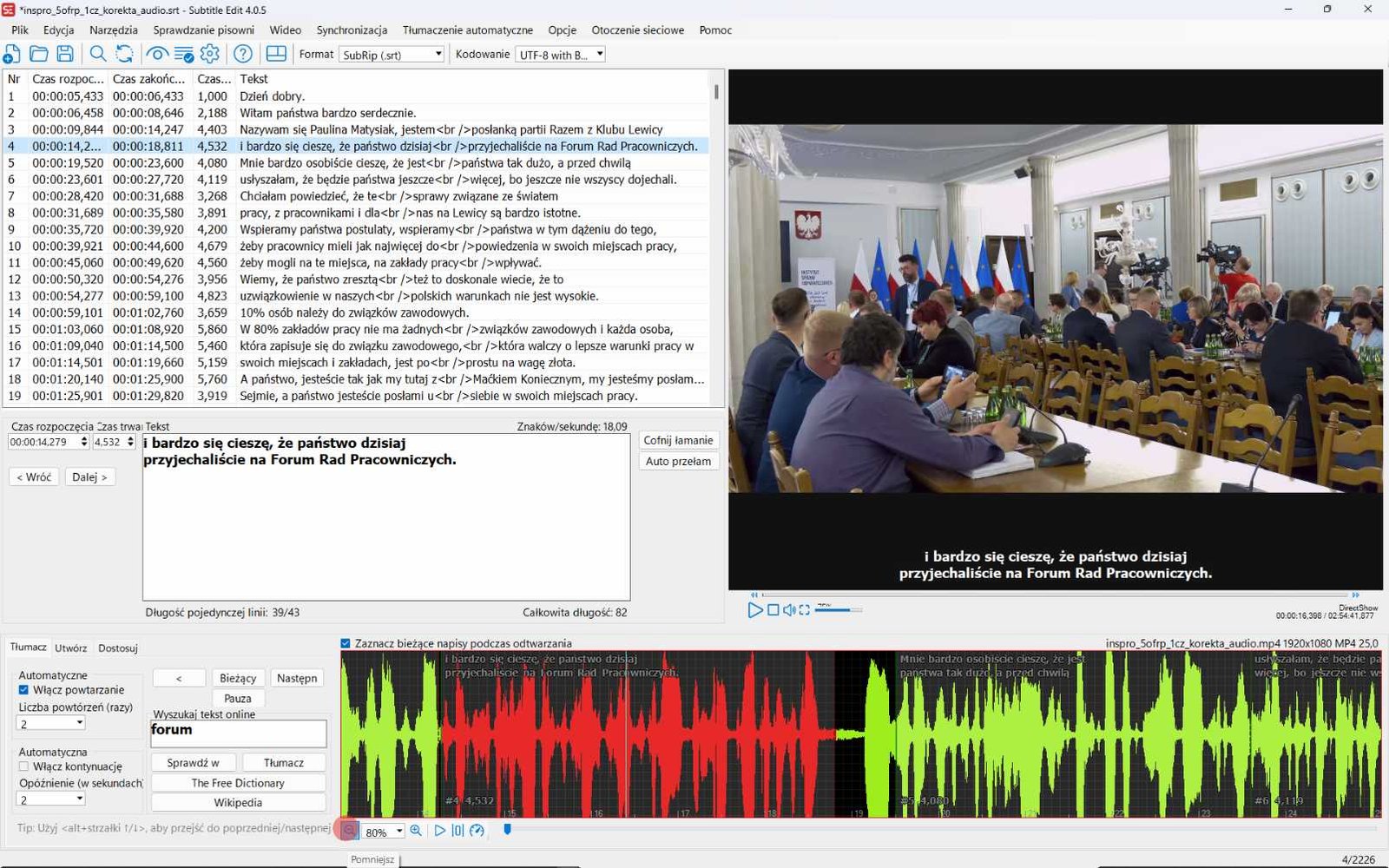The height and width of the screenshot is (868, 1389).
Task: Switch to the Utwórz tab
Action: (71, 648)
